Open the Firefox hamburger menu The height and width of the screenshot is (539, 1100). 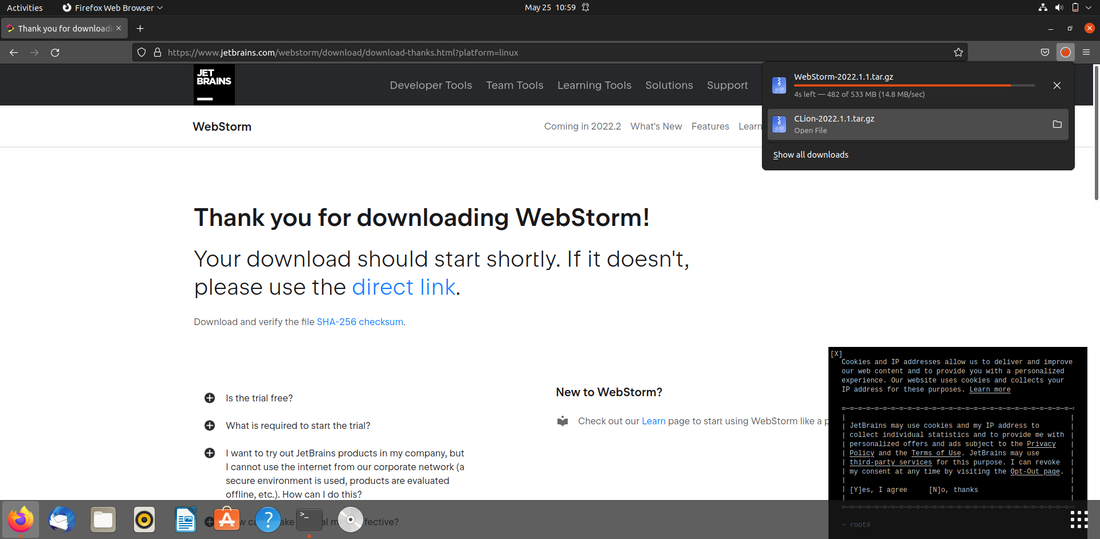1086,53
